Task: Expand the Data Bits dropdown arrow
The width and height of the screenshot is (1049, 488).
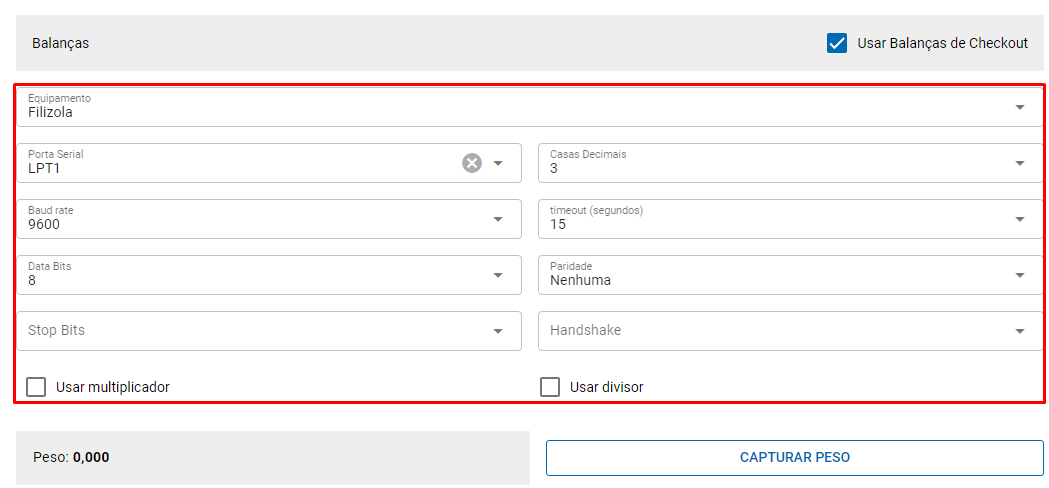Action: pyautogui.click(x=498, y=275)
